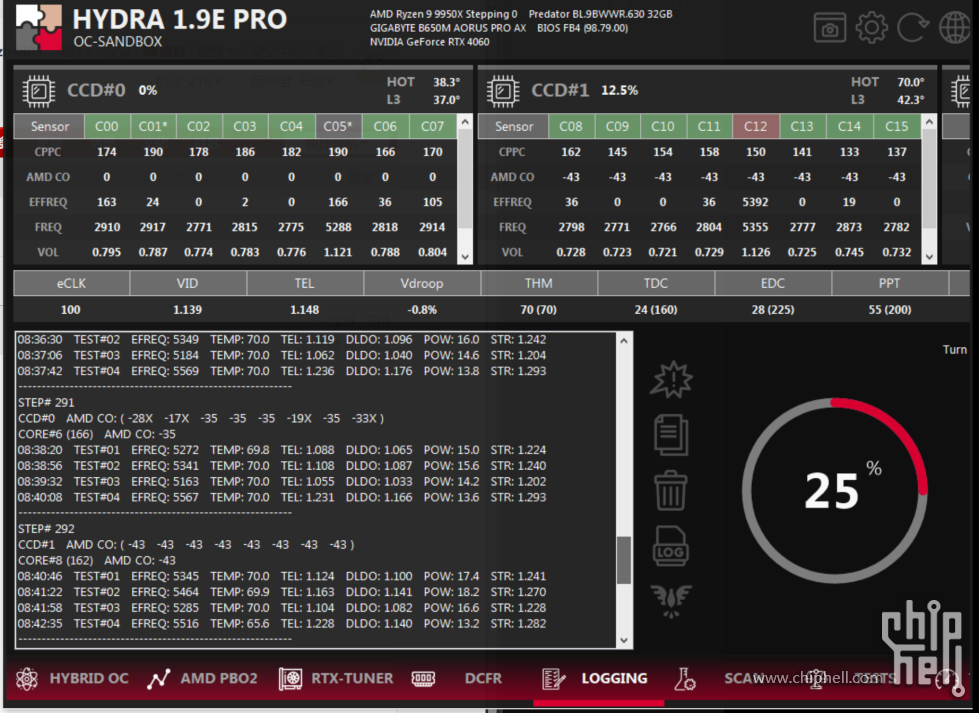Click the CCD#1 load value 12.5%
This screenshot has height=713, width=979.
(619, 91)
